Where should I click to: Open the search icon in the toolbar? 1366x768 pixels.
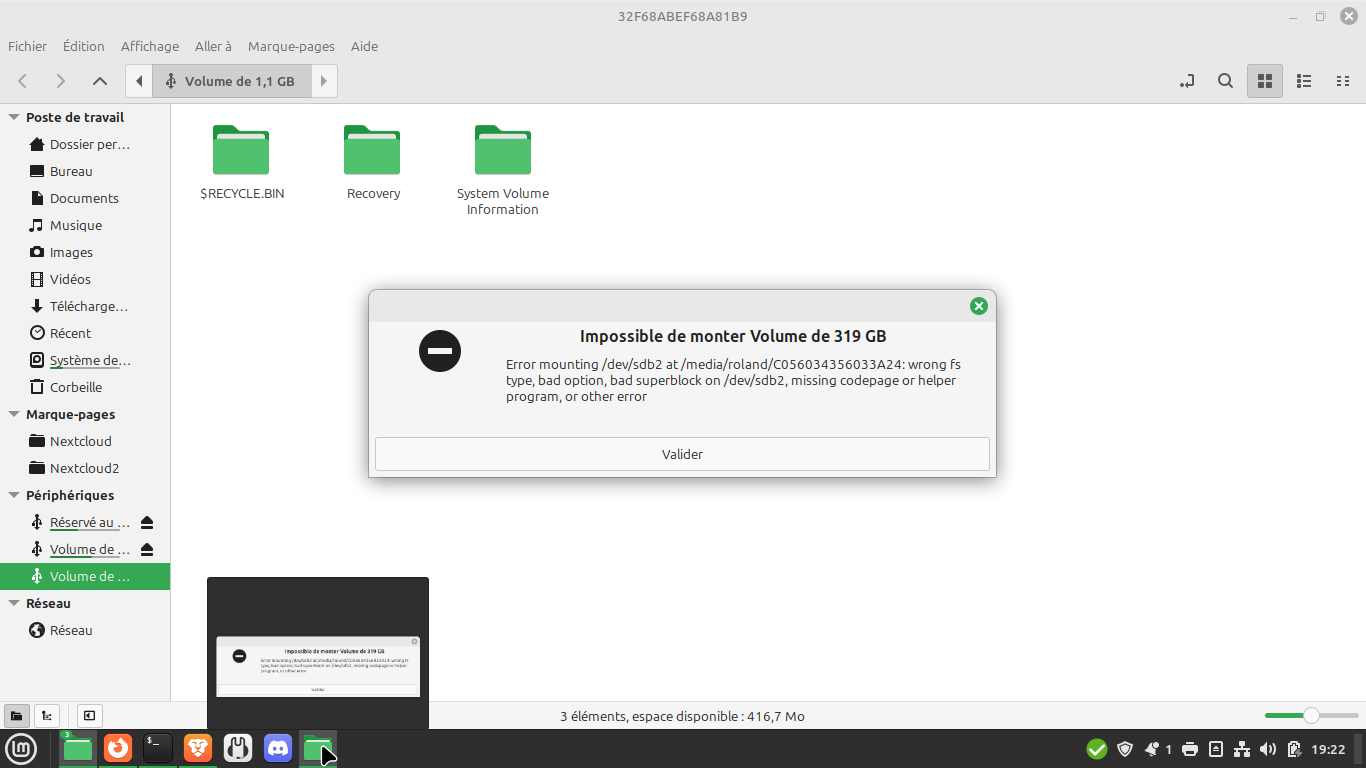[x=1225, y=81]
